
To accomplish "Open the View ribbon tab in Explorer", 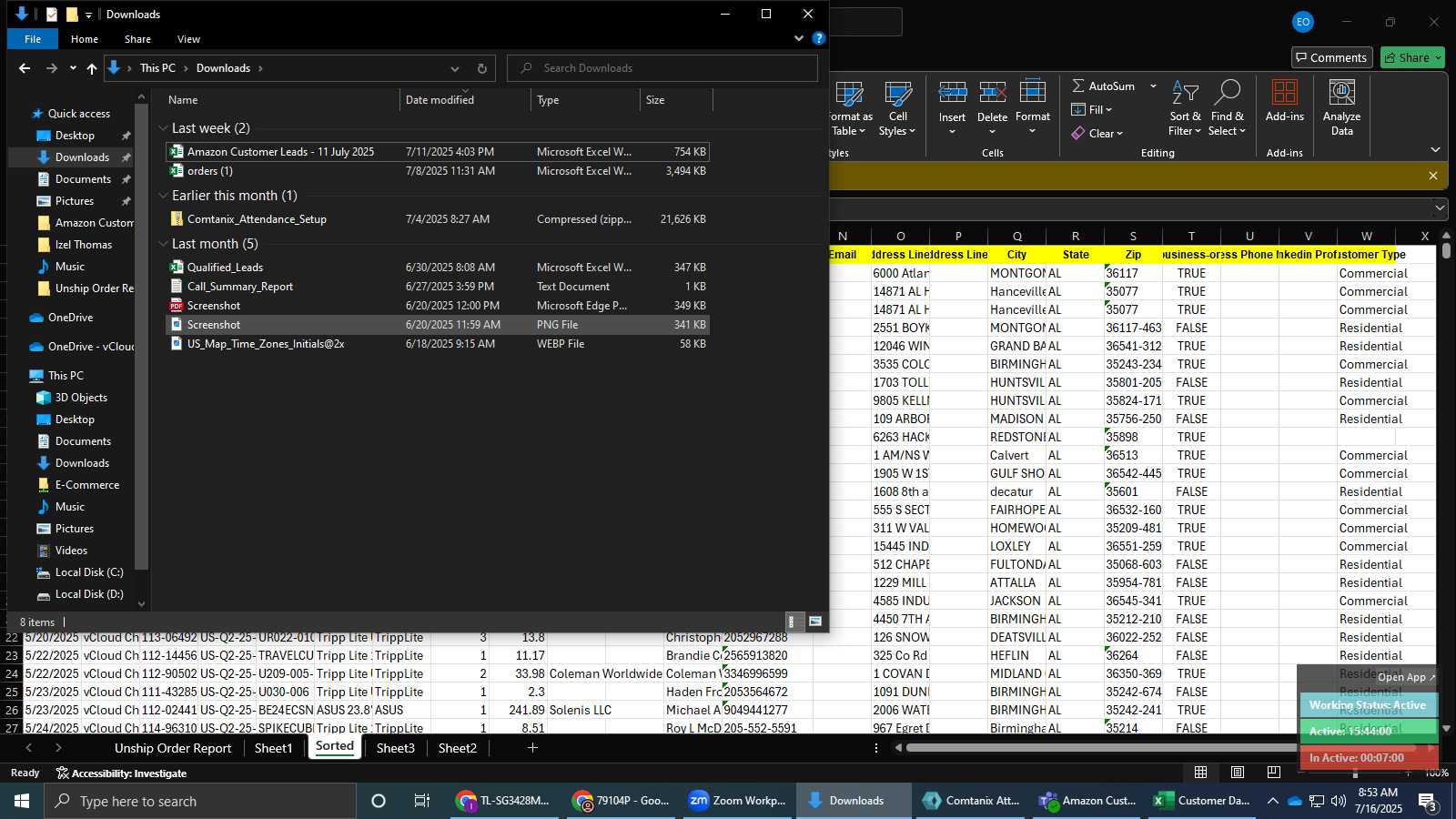I will point(188,39).
